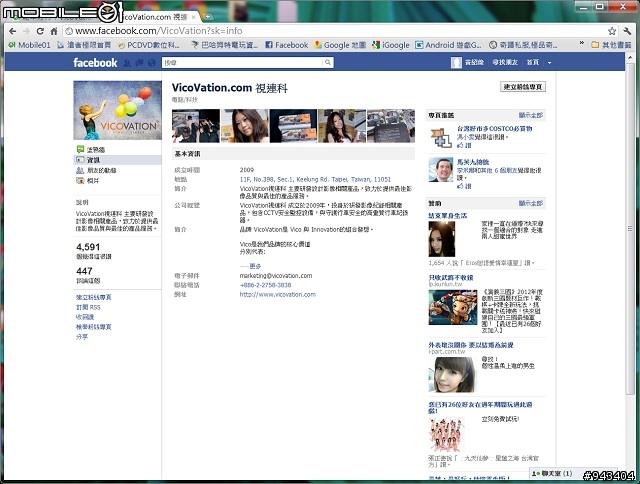
Task: Open the other bookmarks folder
Action: (x=611, y=45)
